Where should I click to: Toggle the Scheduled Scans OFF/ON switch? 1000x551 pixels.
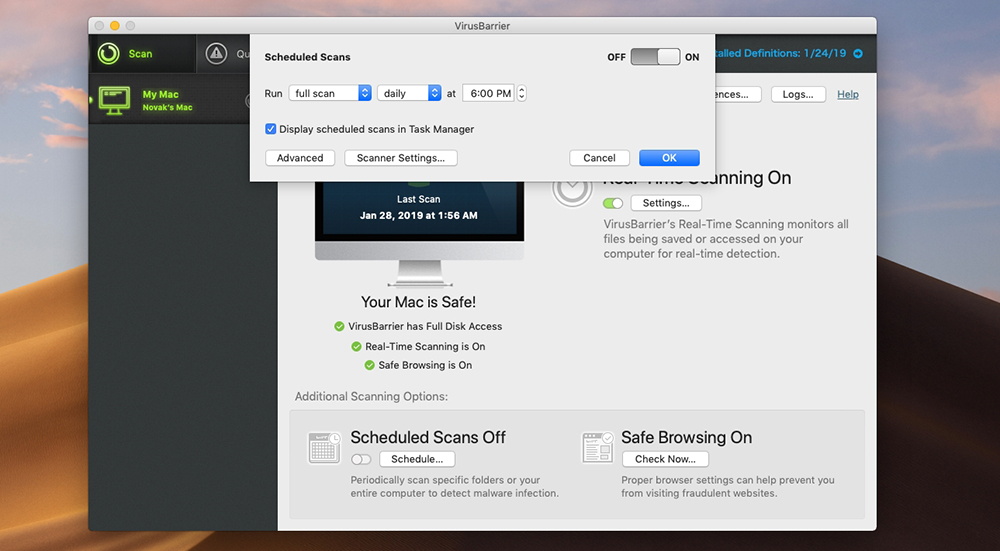coord(655,57)
